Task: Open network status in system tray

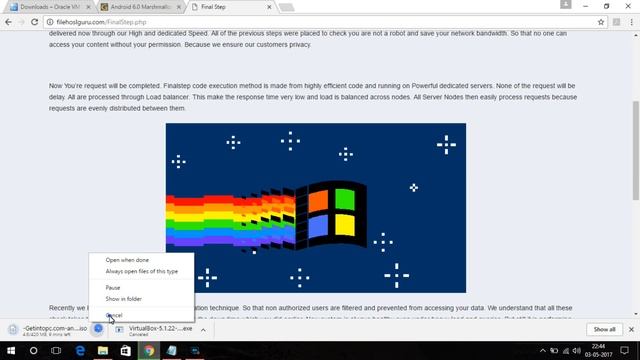Action: [565, 351]
